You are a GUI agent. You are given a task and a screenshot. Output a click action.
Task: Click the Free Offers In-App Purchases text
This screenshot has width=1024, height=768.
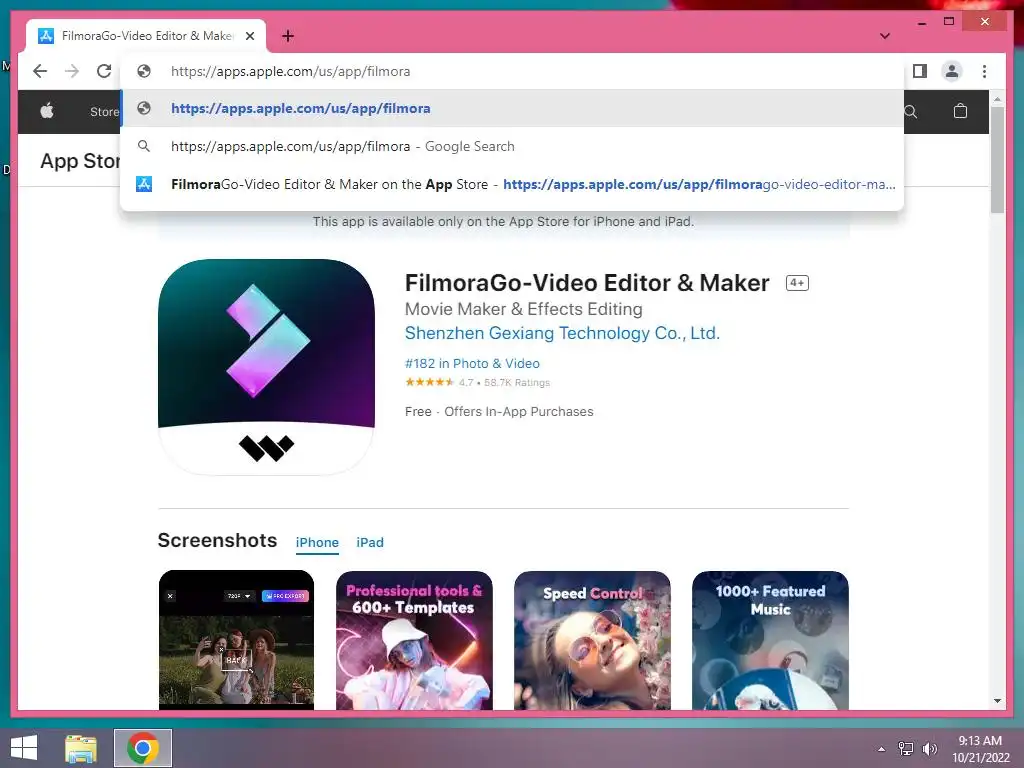tap(499, 411)
